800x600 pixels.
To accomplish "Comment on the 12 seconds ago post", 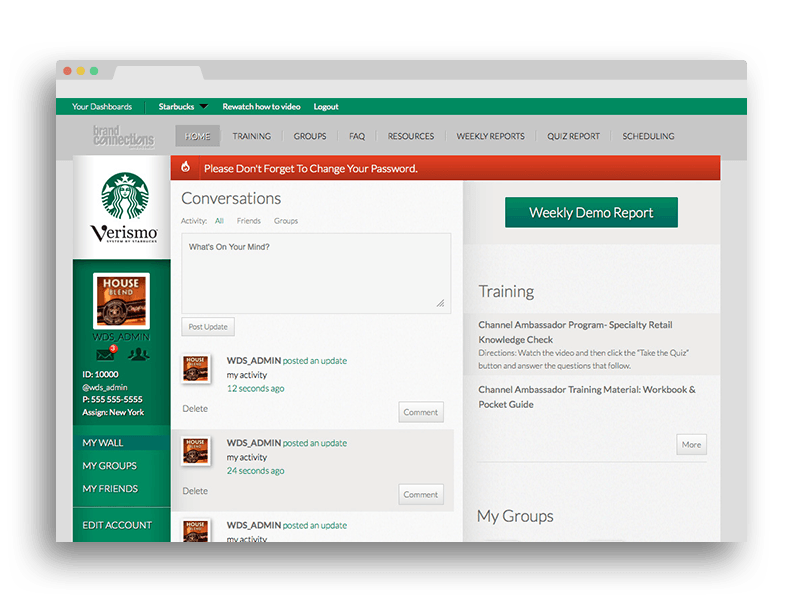I will point(421,412).
